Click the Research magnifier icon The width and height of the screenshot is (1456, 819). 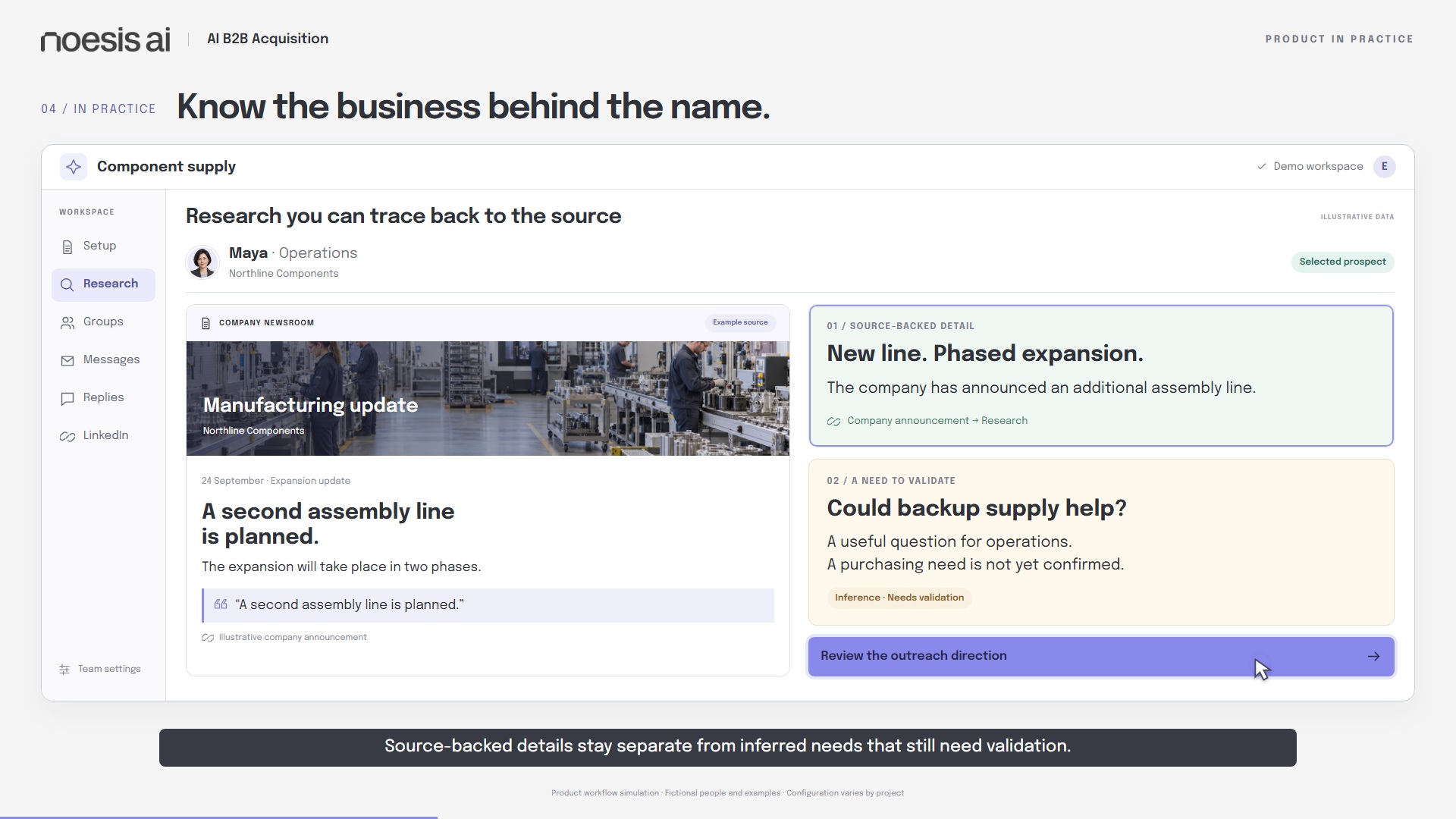tap(67, 284)
